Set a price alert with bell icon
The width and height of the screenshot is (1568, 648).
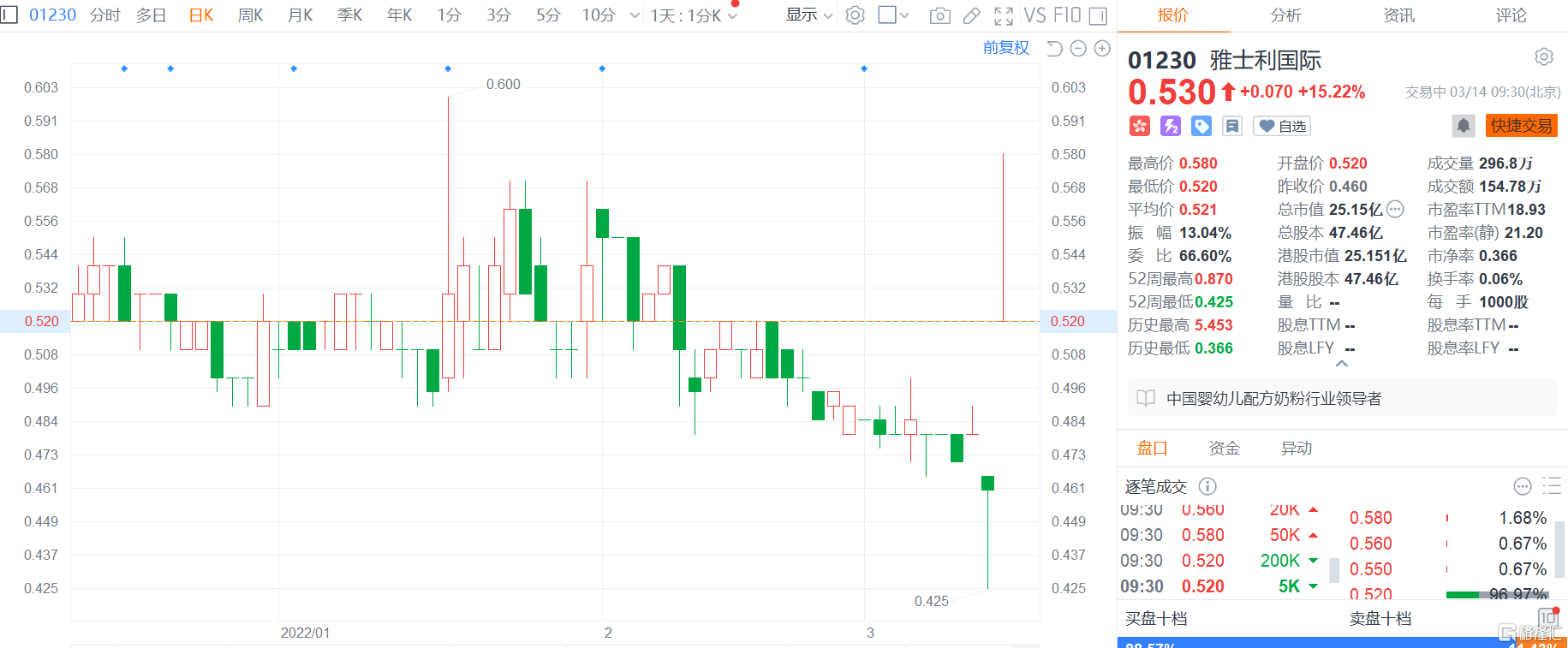[1464, 126]
